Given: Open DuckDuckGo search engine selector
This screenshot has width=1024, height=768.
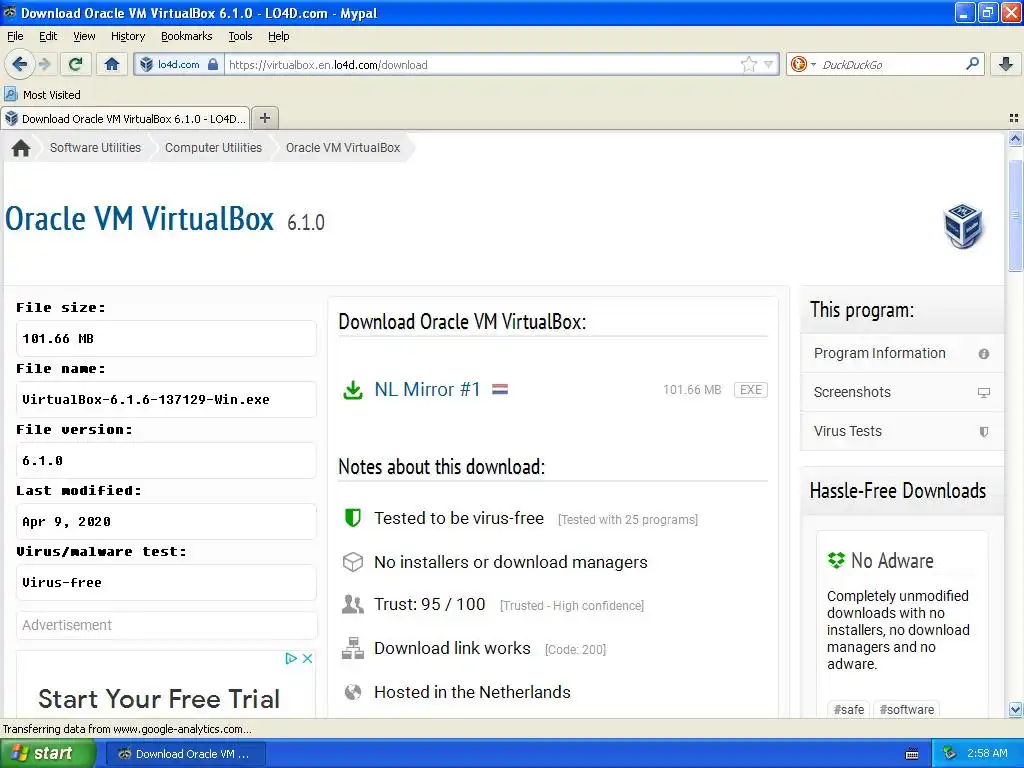Looking at the screenshot, I should (803, 64).
